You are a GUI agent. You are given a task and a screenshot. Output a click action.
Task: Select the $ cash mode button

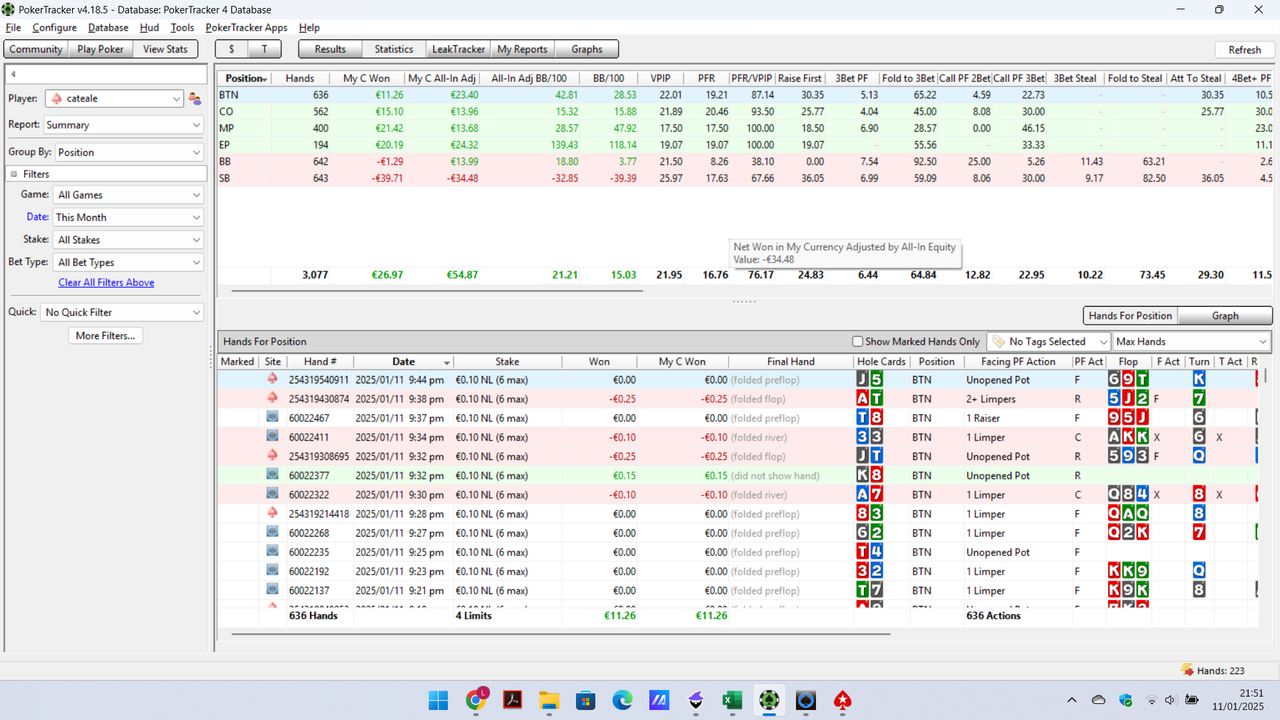[232, 49]
